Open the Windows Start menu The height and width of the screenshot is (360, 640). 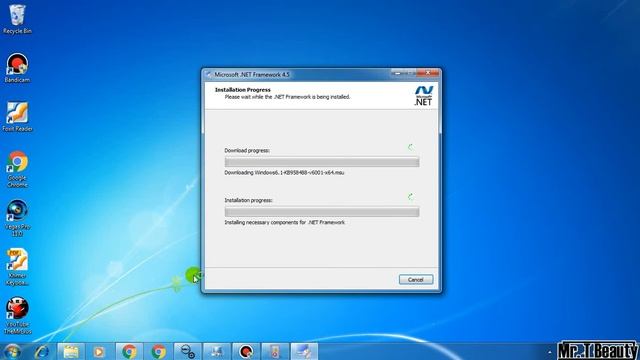[12, 351]
